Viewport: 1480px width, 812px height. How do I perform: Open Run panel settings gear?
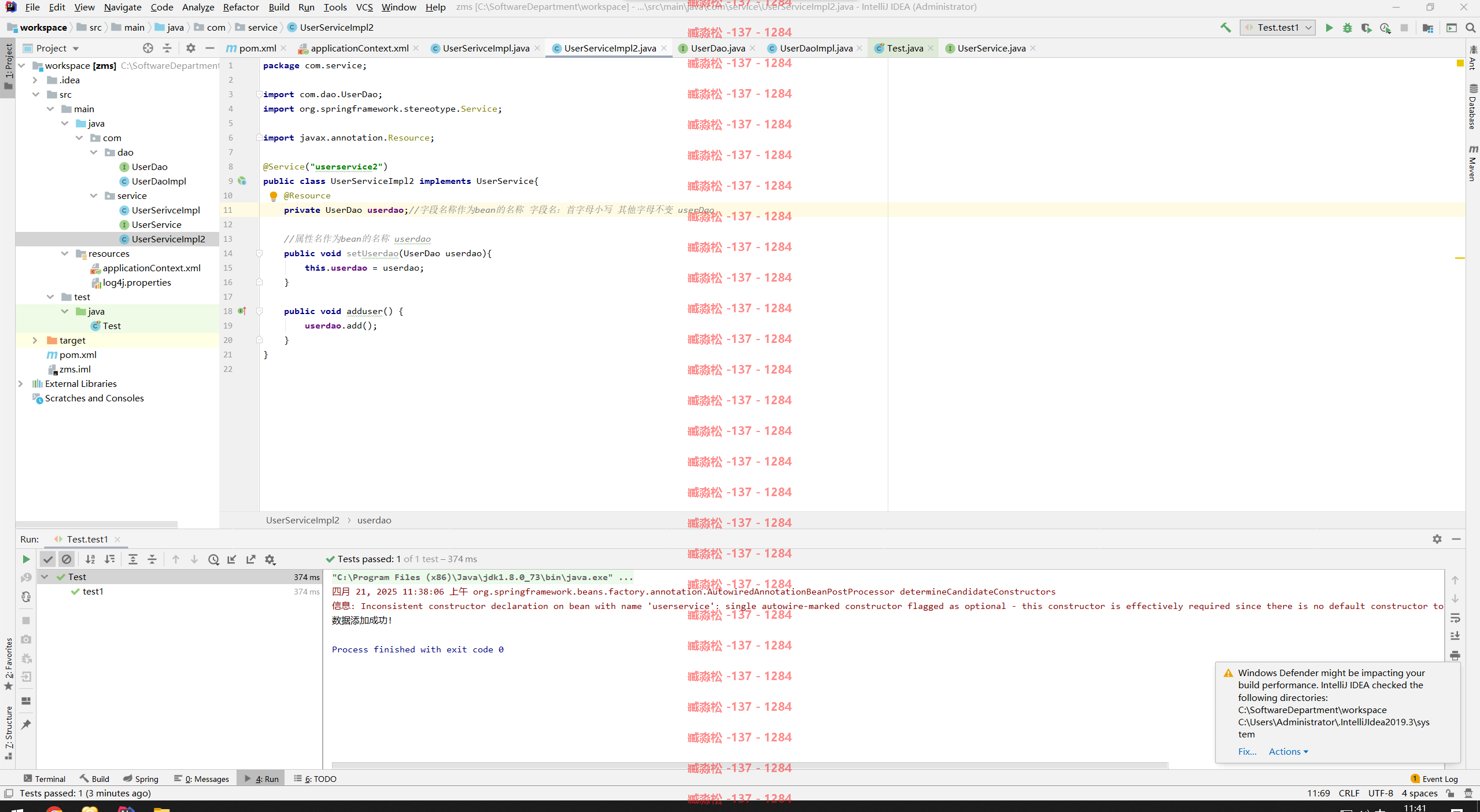coord(270,559)
